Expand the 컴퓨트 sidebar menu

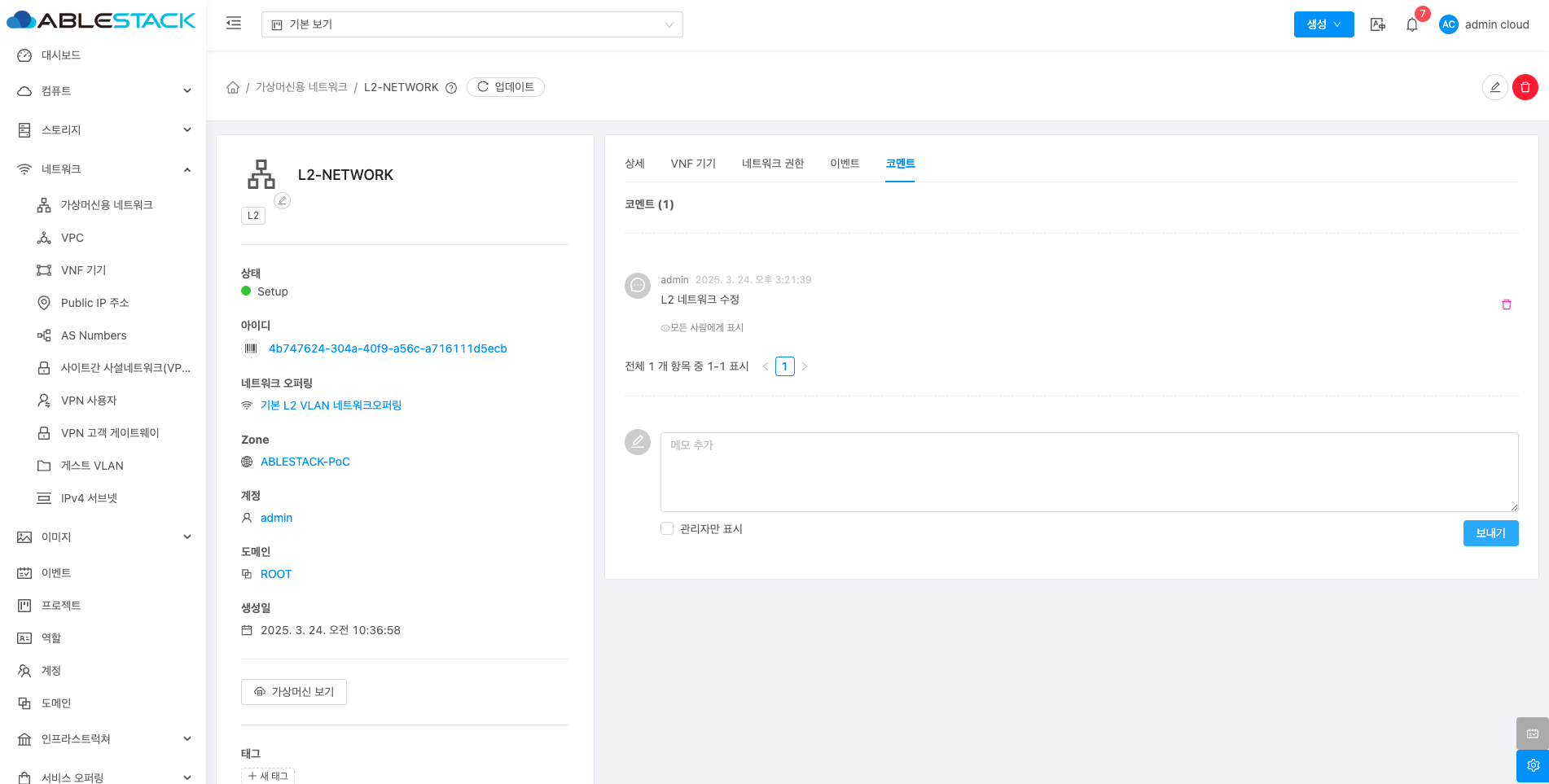tap(103, 91)
